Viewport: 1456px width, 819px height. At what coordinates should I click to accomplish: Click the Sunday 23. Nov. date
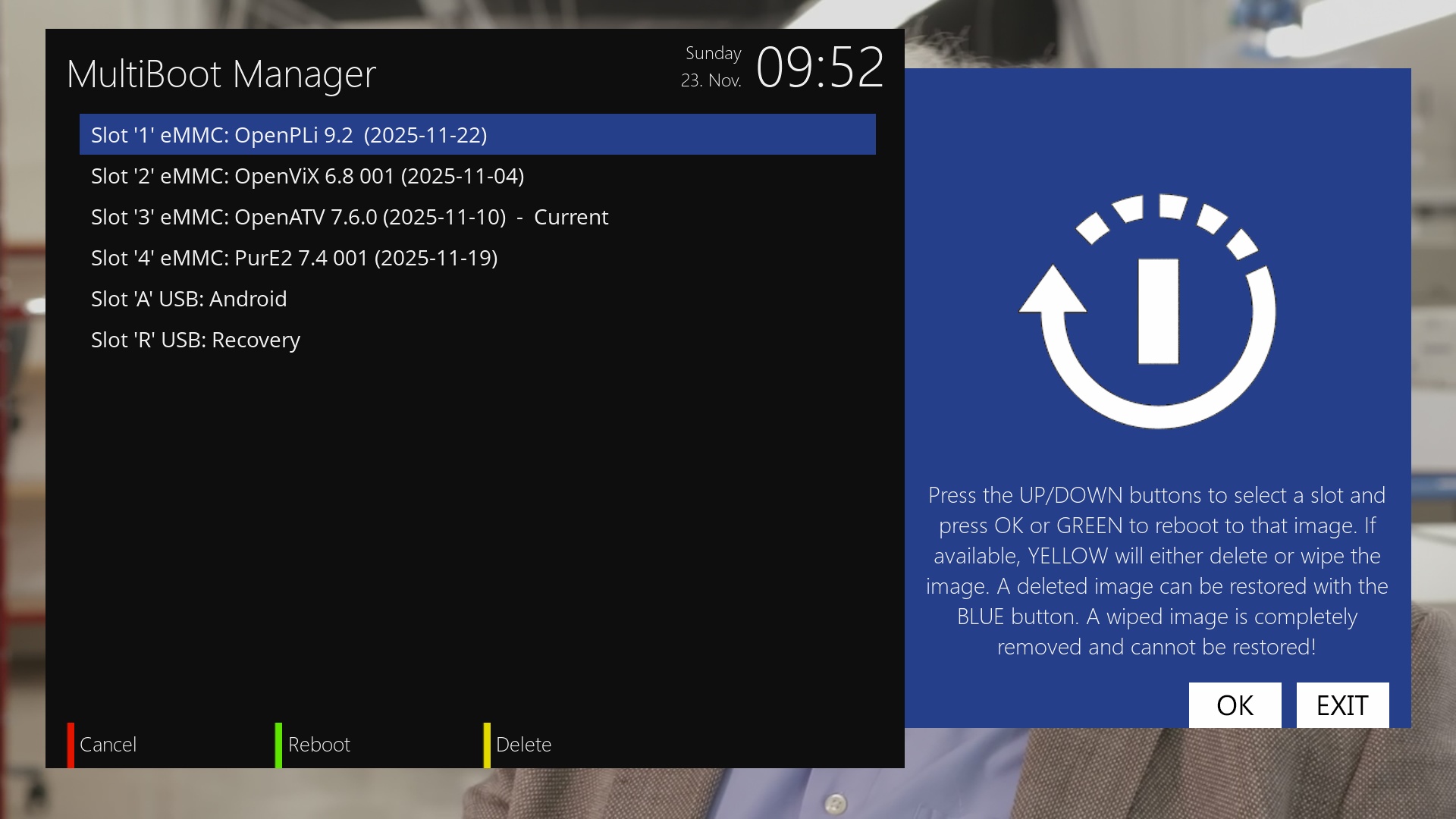point(712,67)
